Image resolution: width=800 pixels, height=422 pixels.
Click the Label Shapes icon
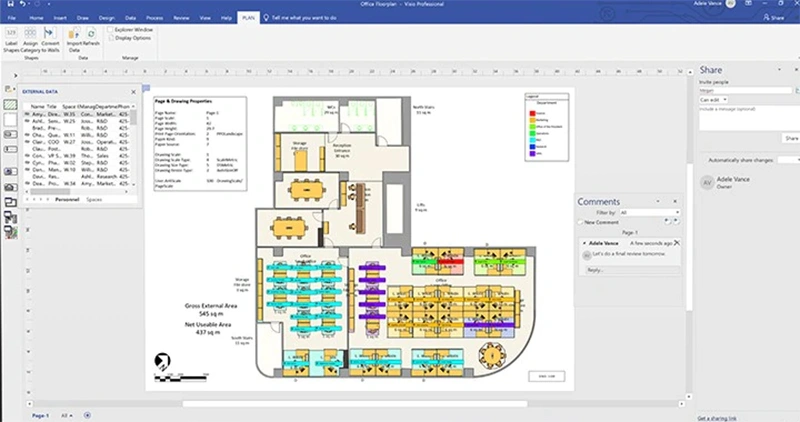pyautogui.click(x=11, y=36)
